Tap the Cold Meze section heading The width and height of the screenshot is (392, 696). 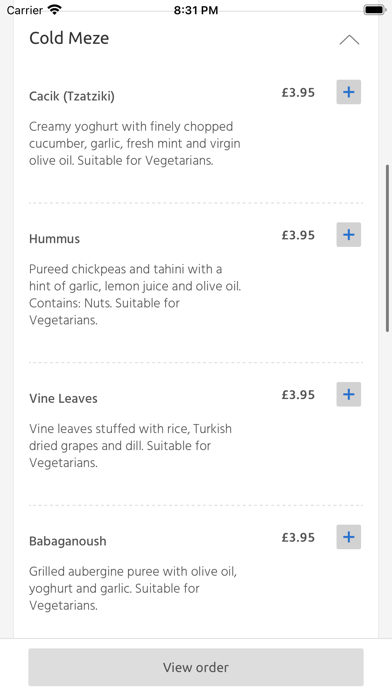[69, 38]
